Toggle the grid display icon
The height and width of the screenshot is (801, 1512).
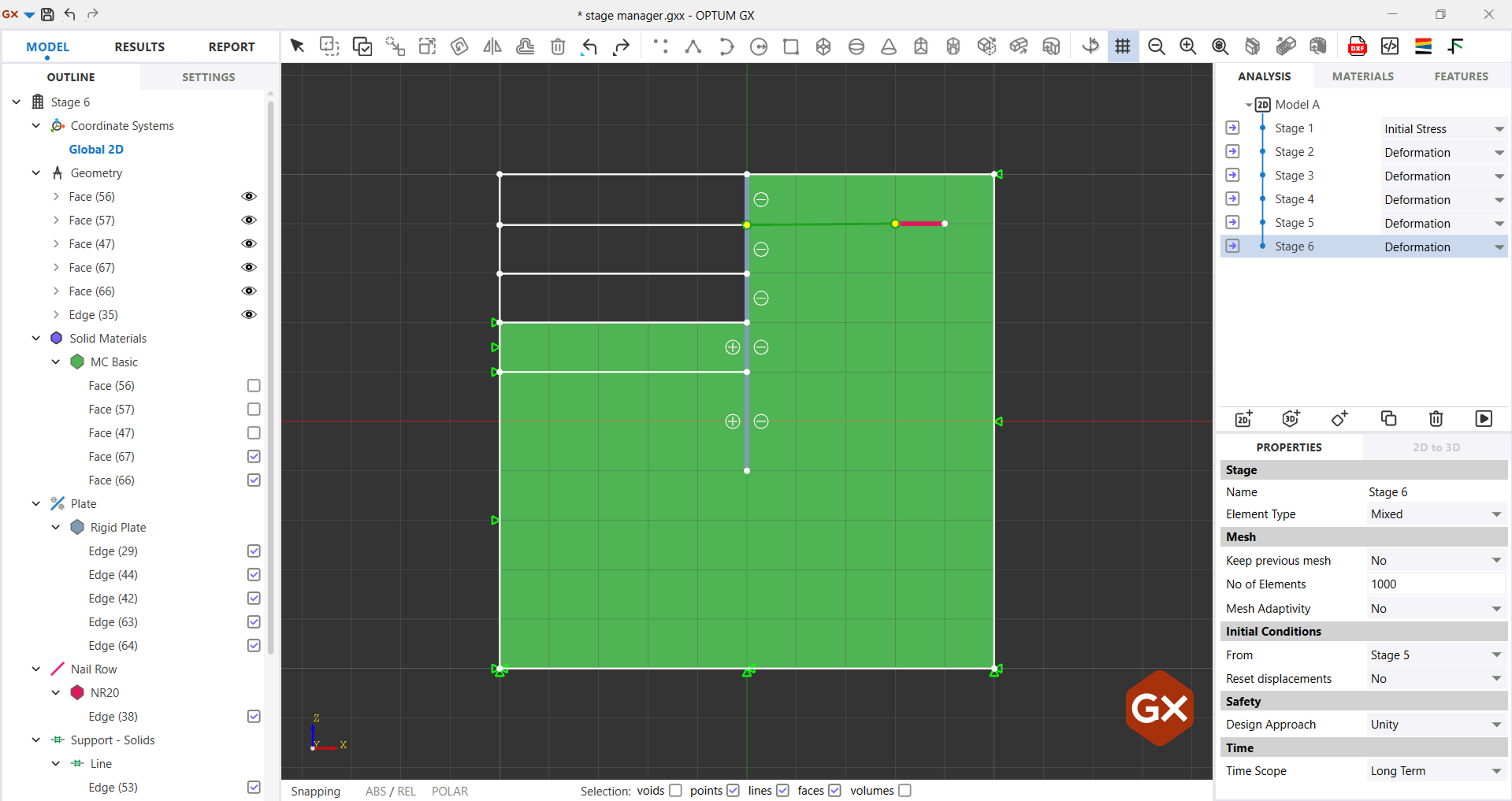click(x=1123, y=46)
